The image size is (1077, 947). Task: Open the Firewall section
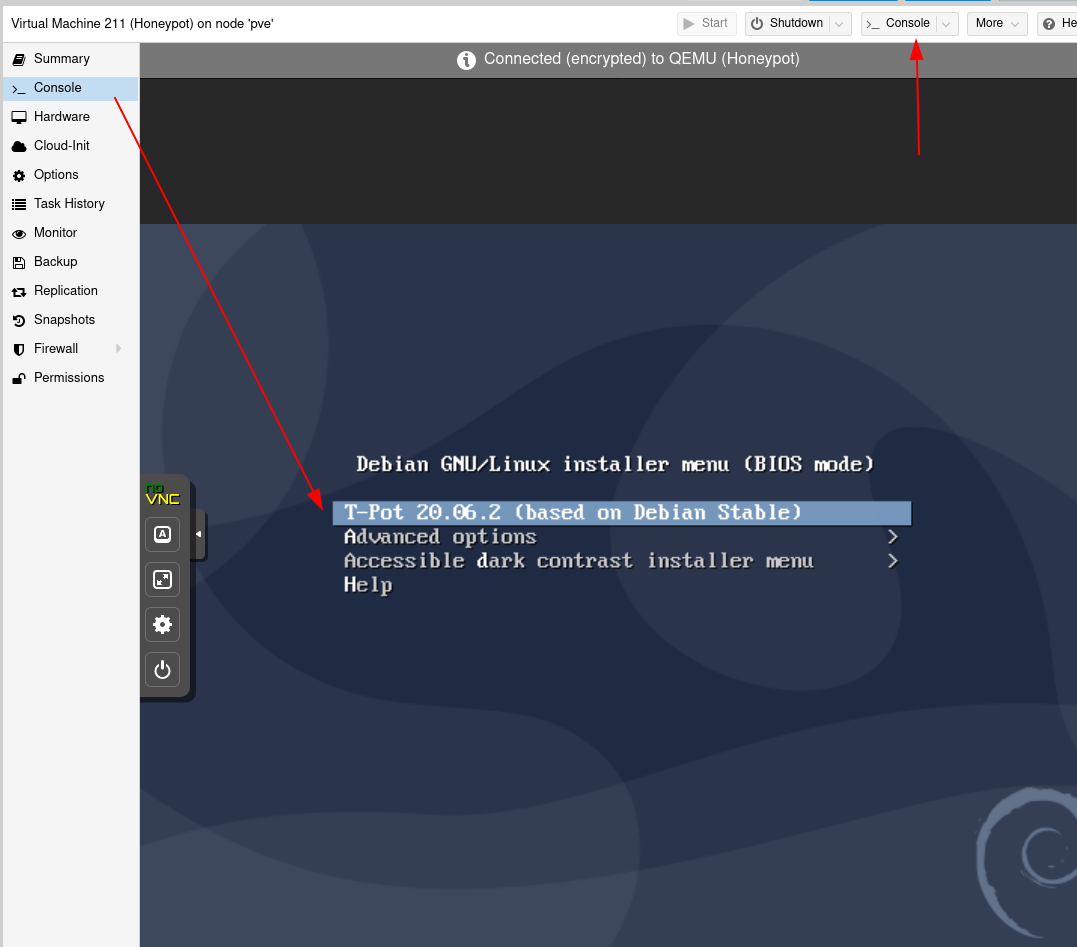tap(70, 349)
